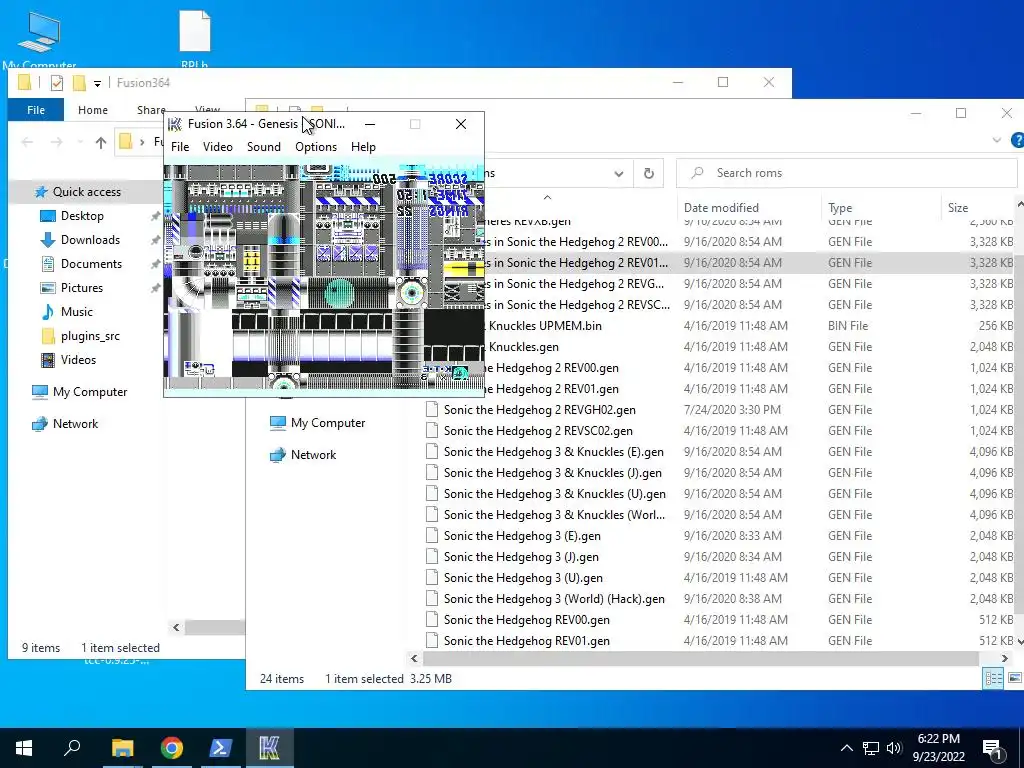Open the notification center icon

click(993, 748)
